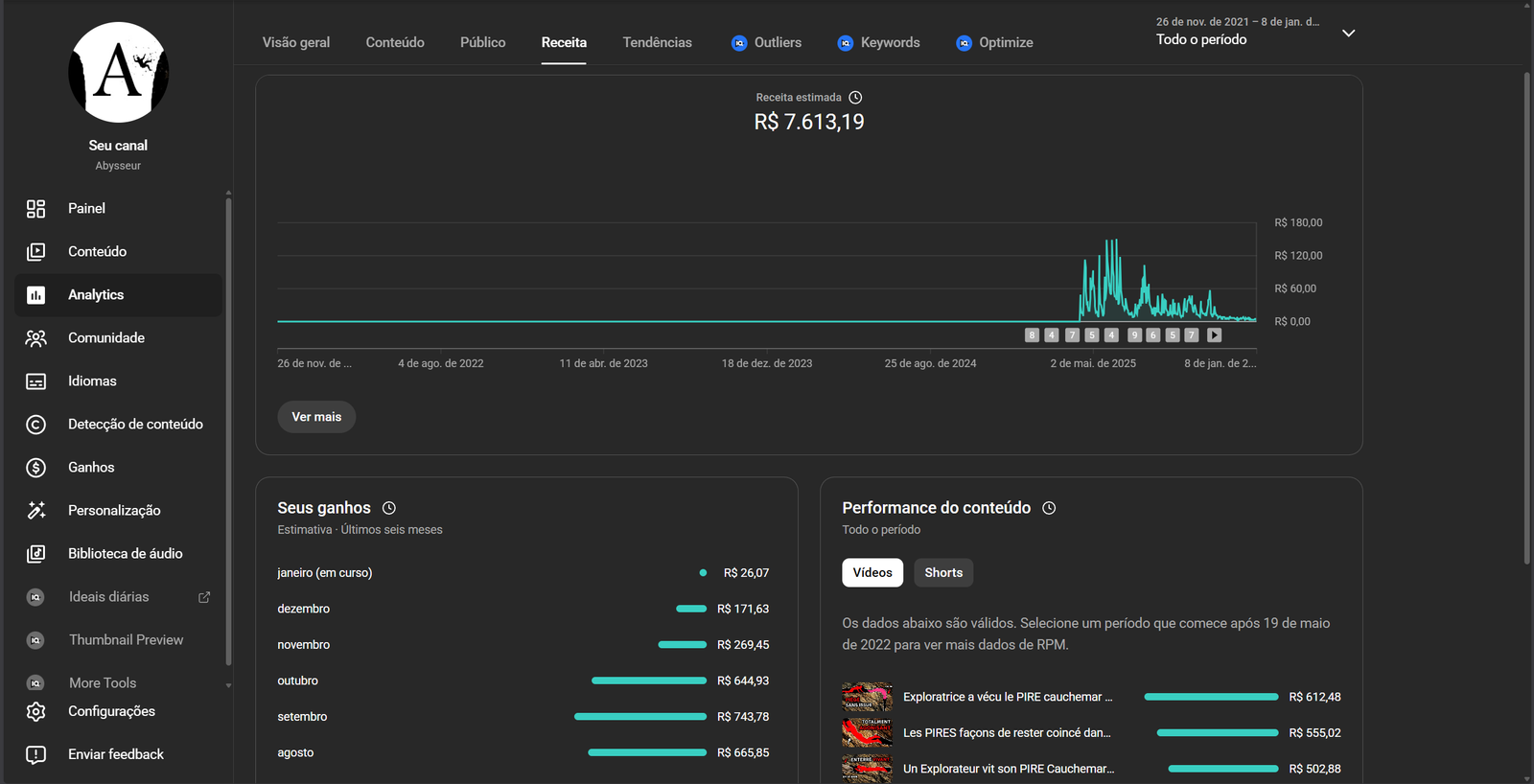Open Detecção de conteúdo copyright icon
The image size is (1534, 784).
coord(35,425)
